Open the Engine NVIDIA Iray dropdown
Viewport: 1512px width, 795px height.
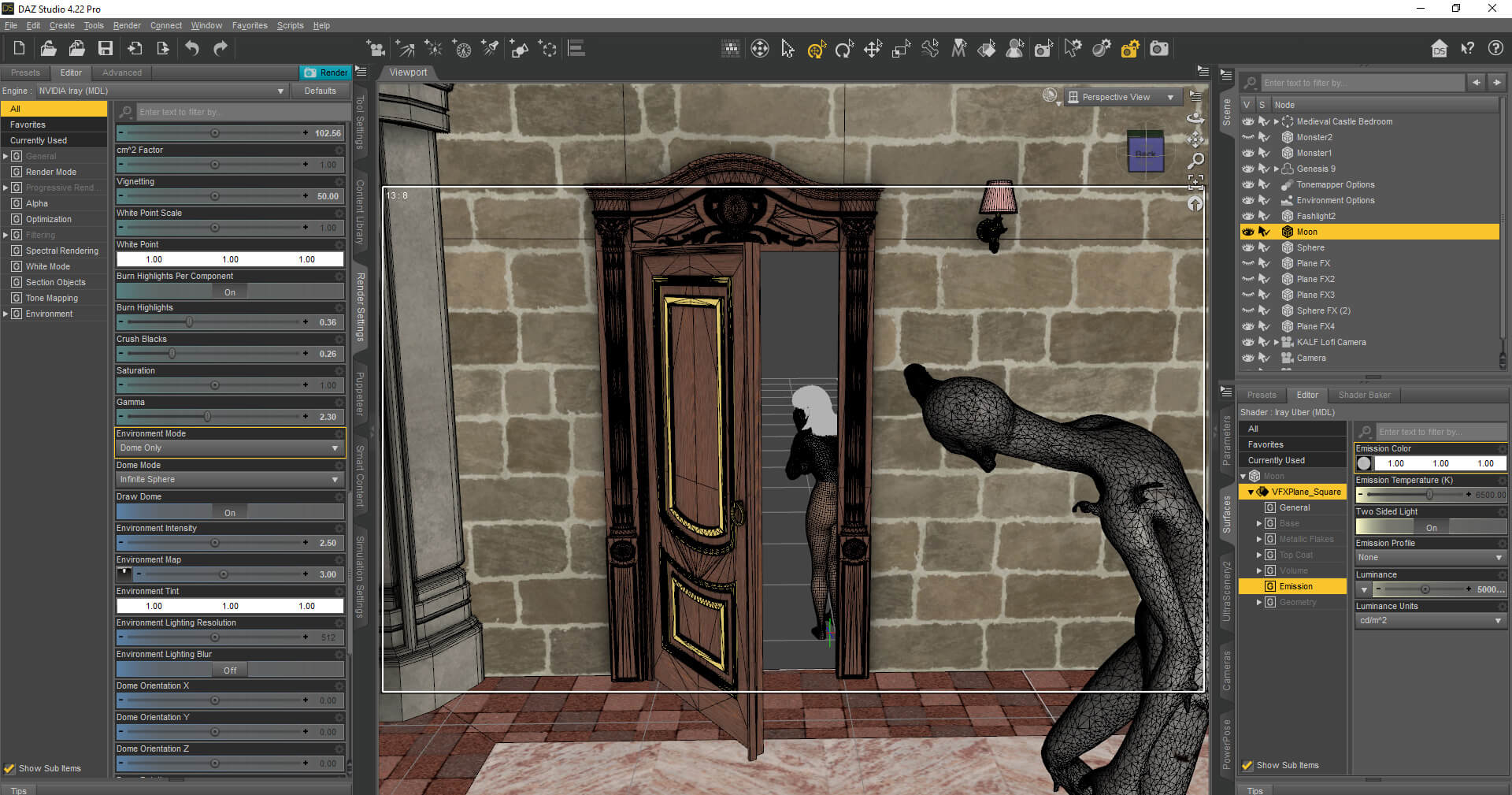click(x=161, y=91)
